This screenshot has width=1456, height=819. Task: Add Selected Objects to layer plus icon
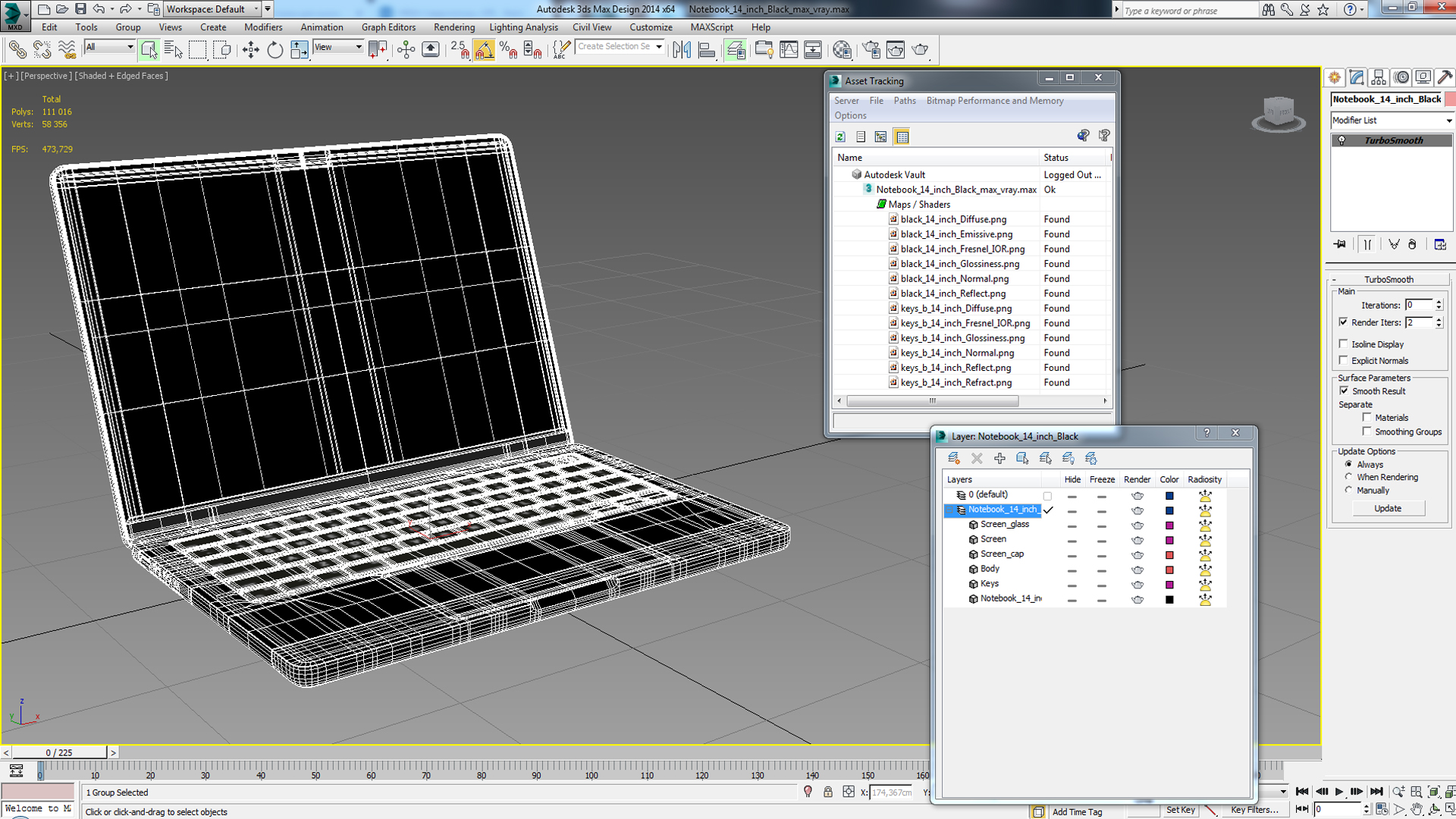[x=999, y=458]
